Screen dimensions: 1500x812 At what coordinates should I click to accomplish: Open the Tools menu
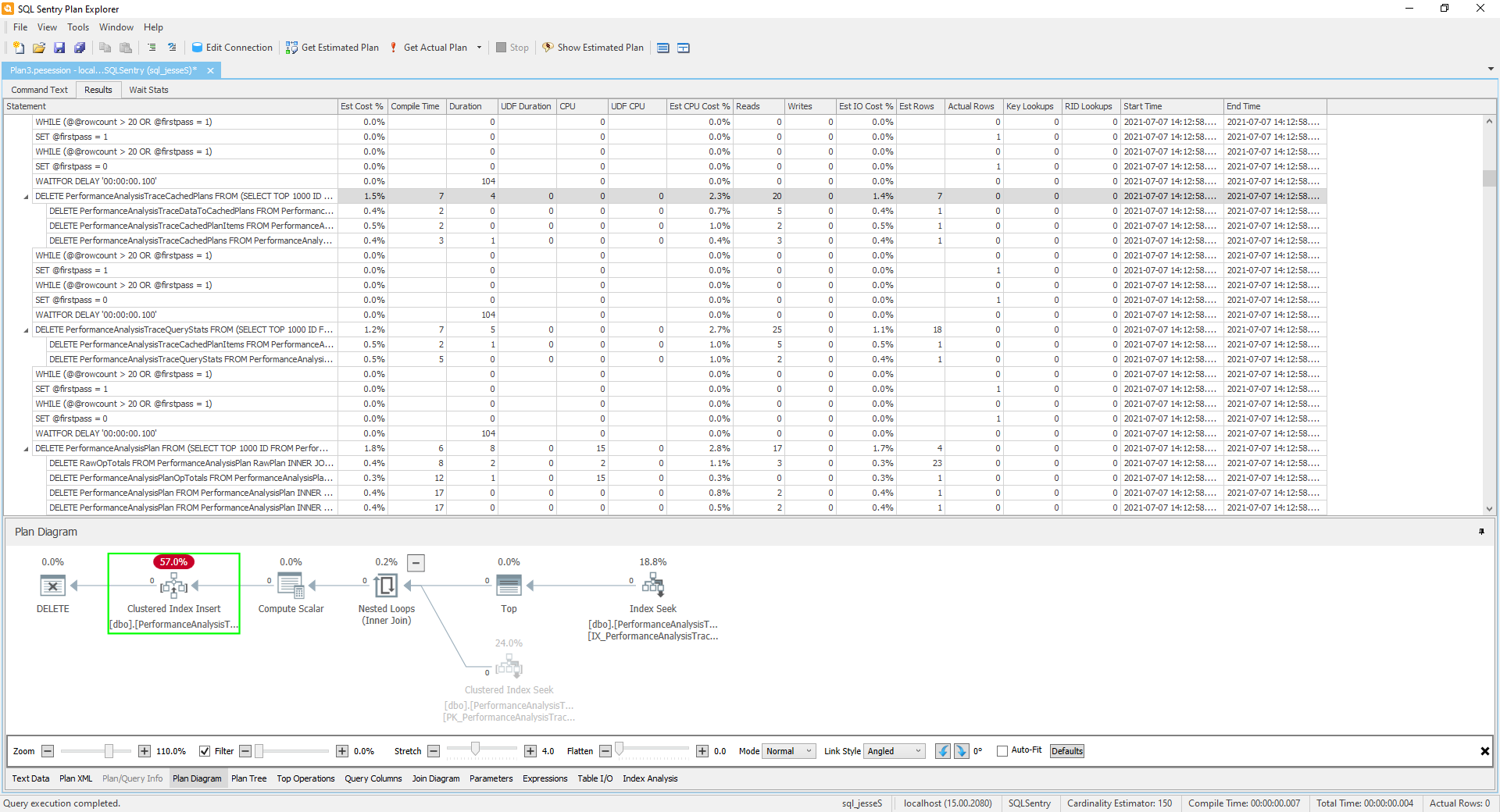[78, 27]
